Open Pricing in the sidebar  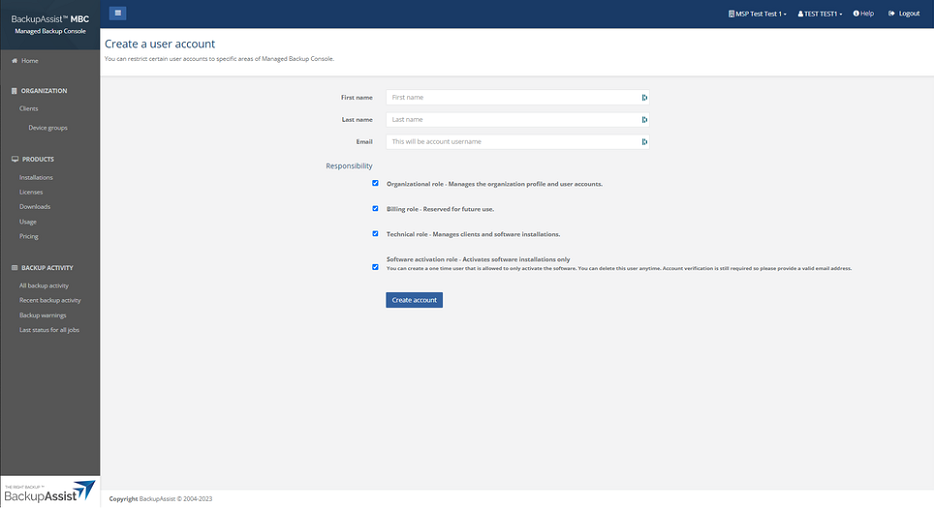[x=29, y=236]
